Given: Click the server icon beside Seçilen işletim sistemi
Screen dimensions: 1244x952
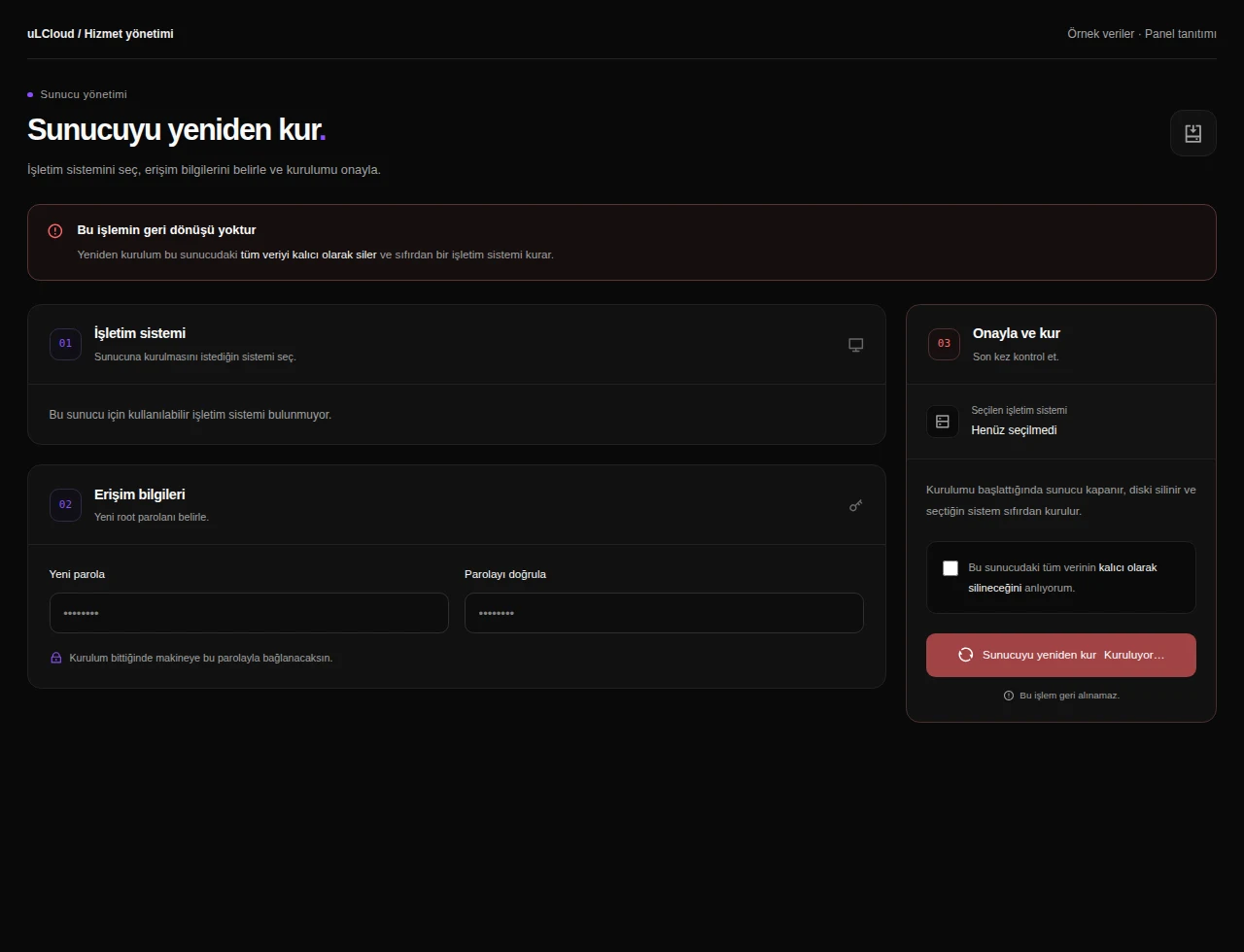Looking at the screenshot, I should tap(942, 422).
